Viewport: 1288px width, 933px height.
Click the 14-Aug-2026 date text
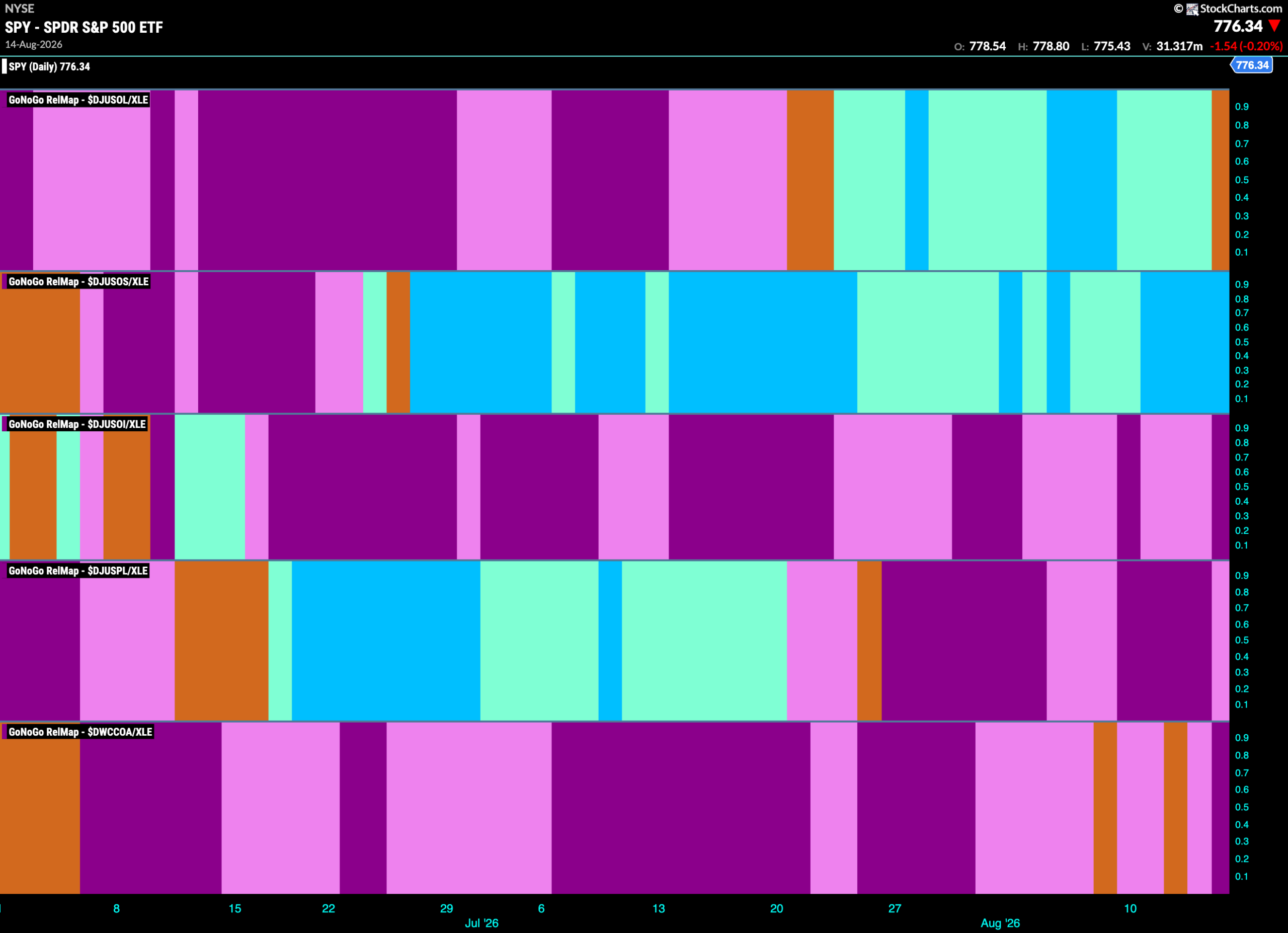(x=34, y=44)
